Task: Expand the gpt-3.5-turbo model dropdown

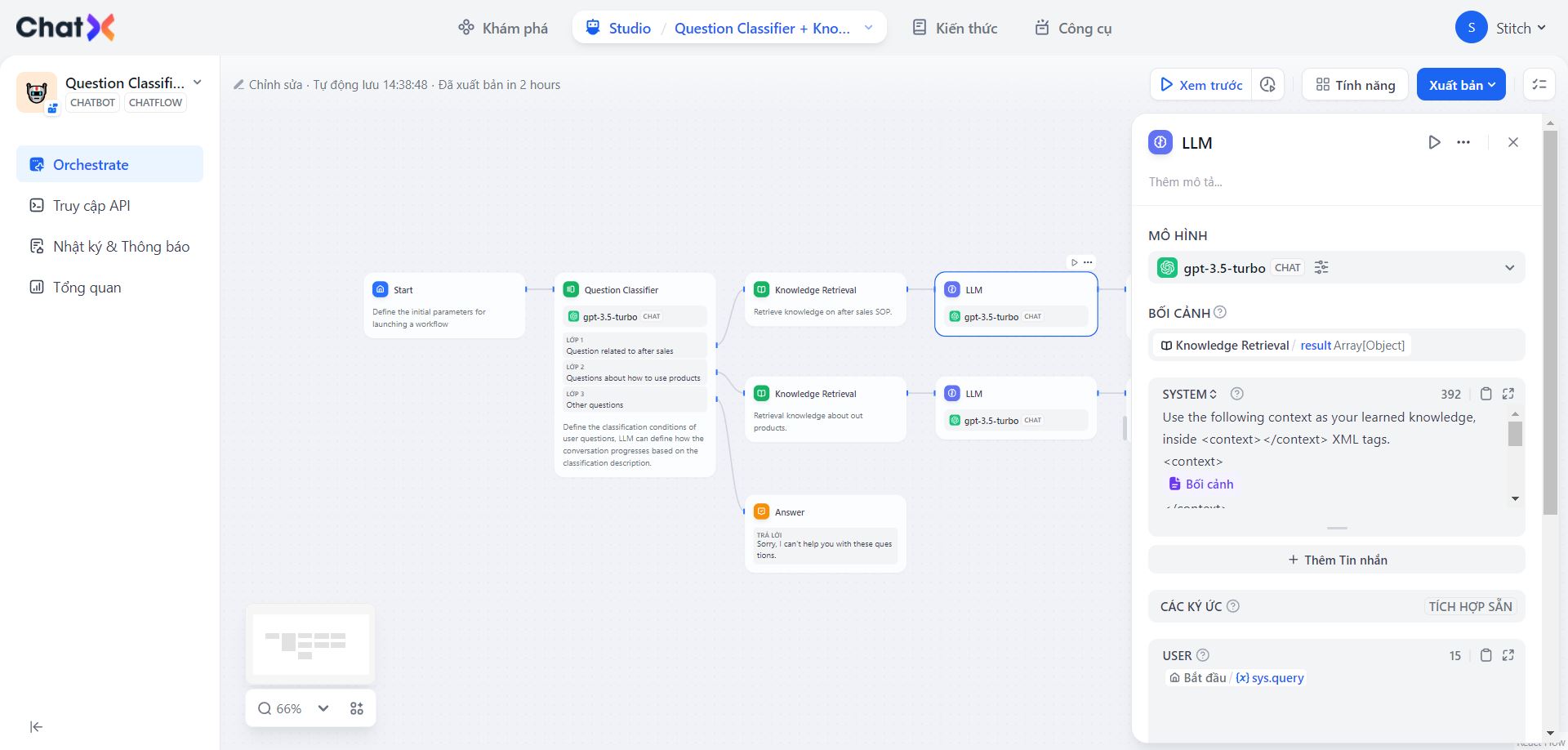Action: point(1509,268)
